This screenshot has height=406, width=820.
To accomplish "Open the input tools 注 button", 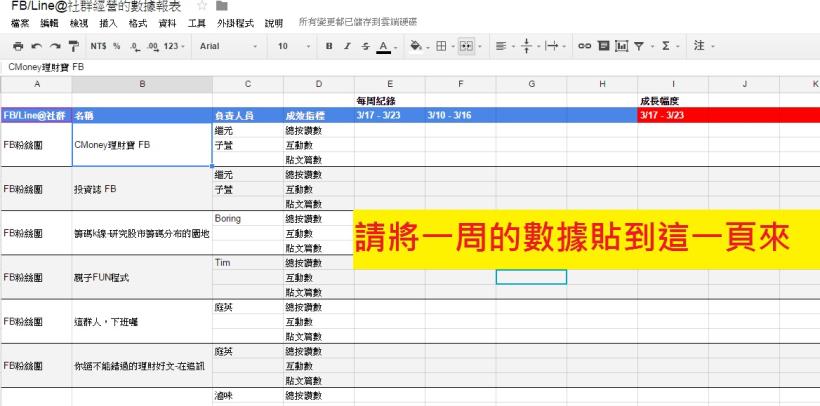I will click(x=699, y=46).
